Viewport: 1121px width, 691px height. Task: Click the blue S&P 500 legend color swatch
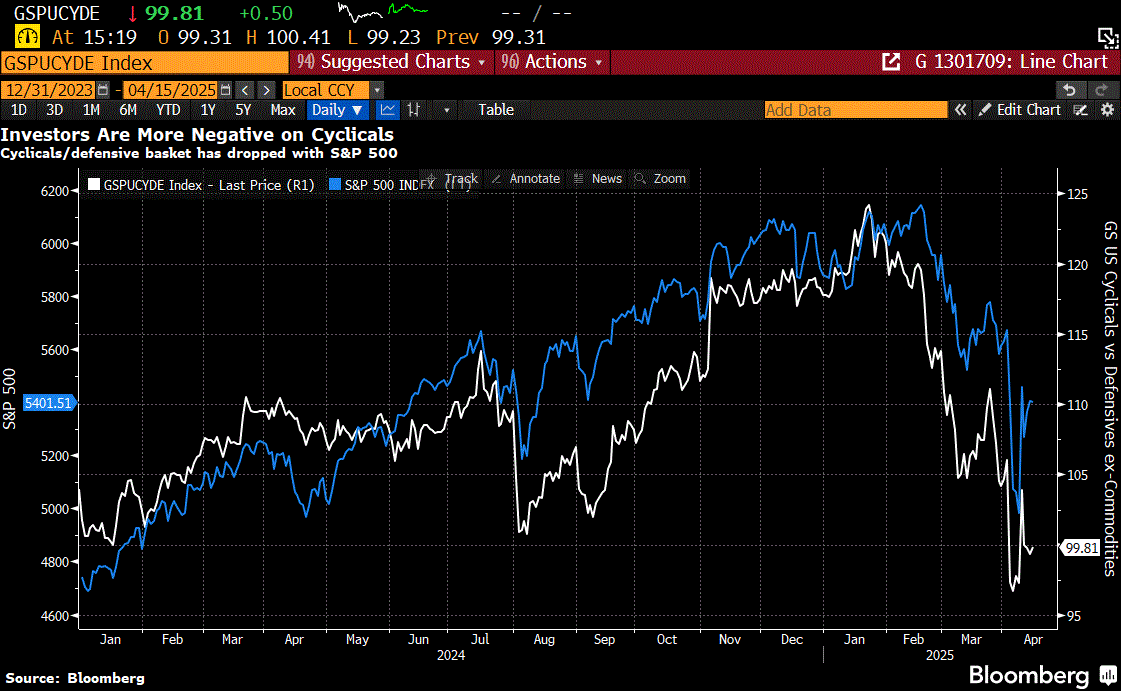334,184
